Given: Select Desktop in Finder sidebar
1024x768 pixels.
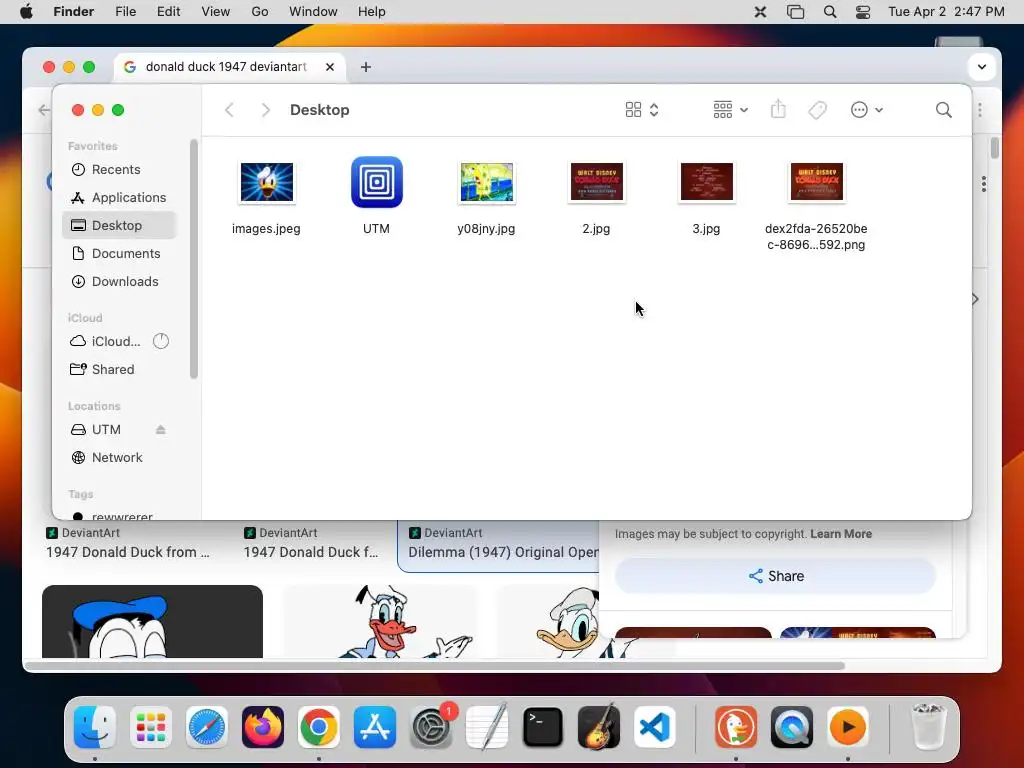Looking at the screenshot, I should pos(119,225).
